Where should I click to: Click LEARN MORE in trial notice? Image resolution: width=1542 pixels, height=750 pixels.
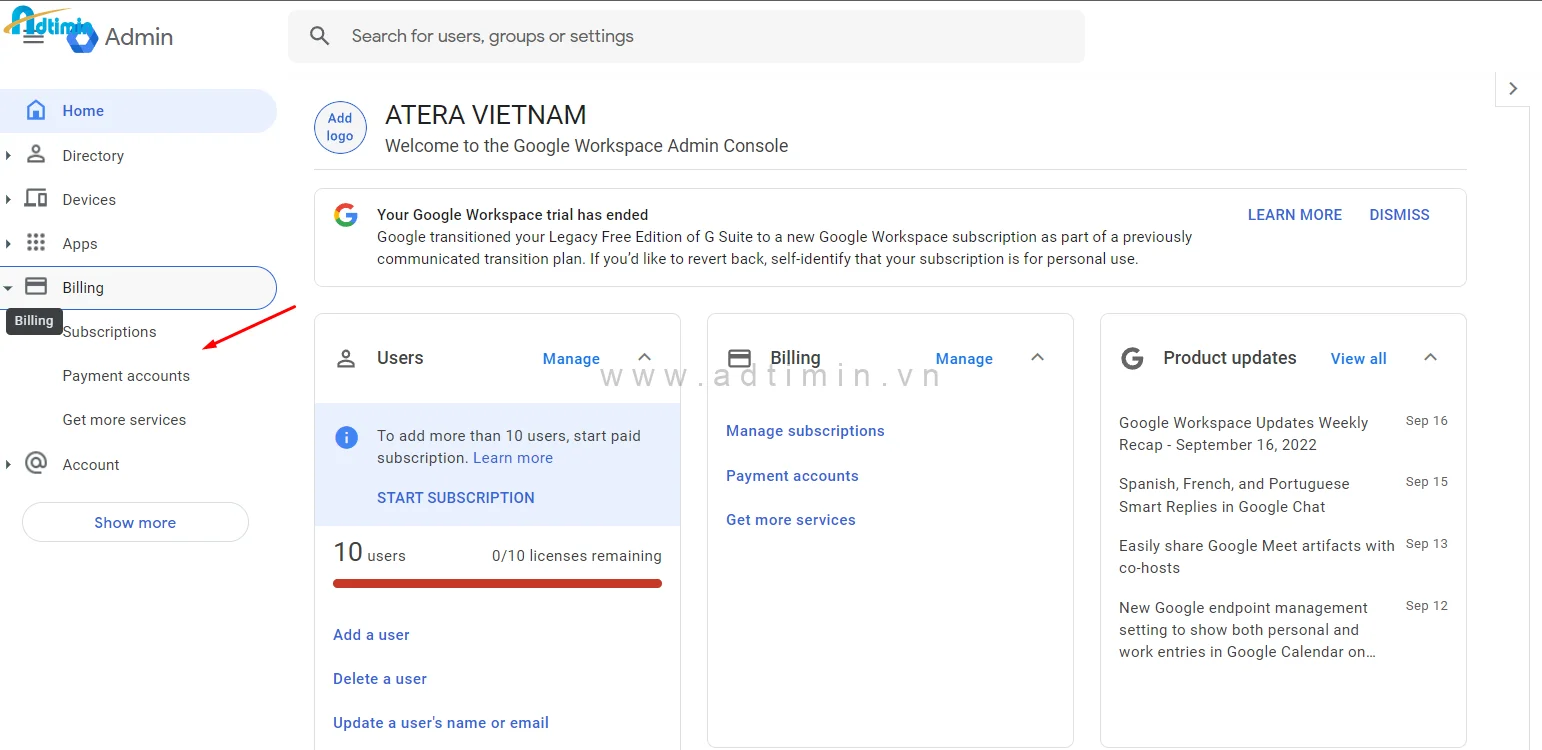tap(1295, 215)
